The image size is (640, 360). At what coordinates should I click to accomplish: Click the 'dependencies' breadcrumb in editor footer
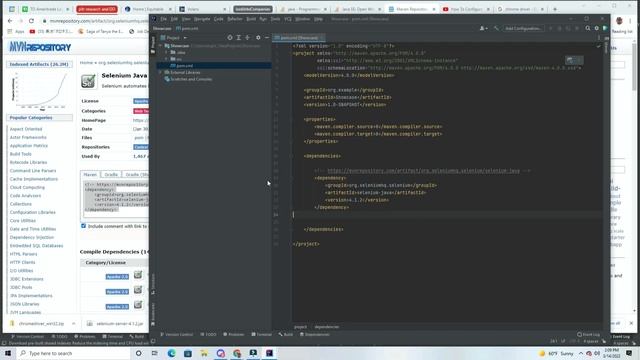click(327, 327)
